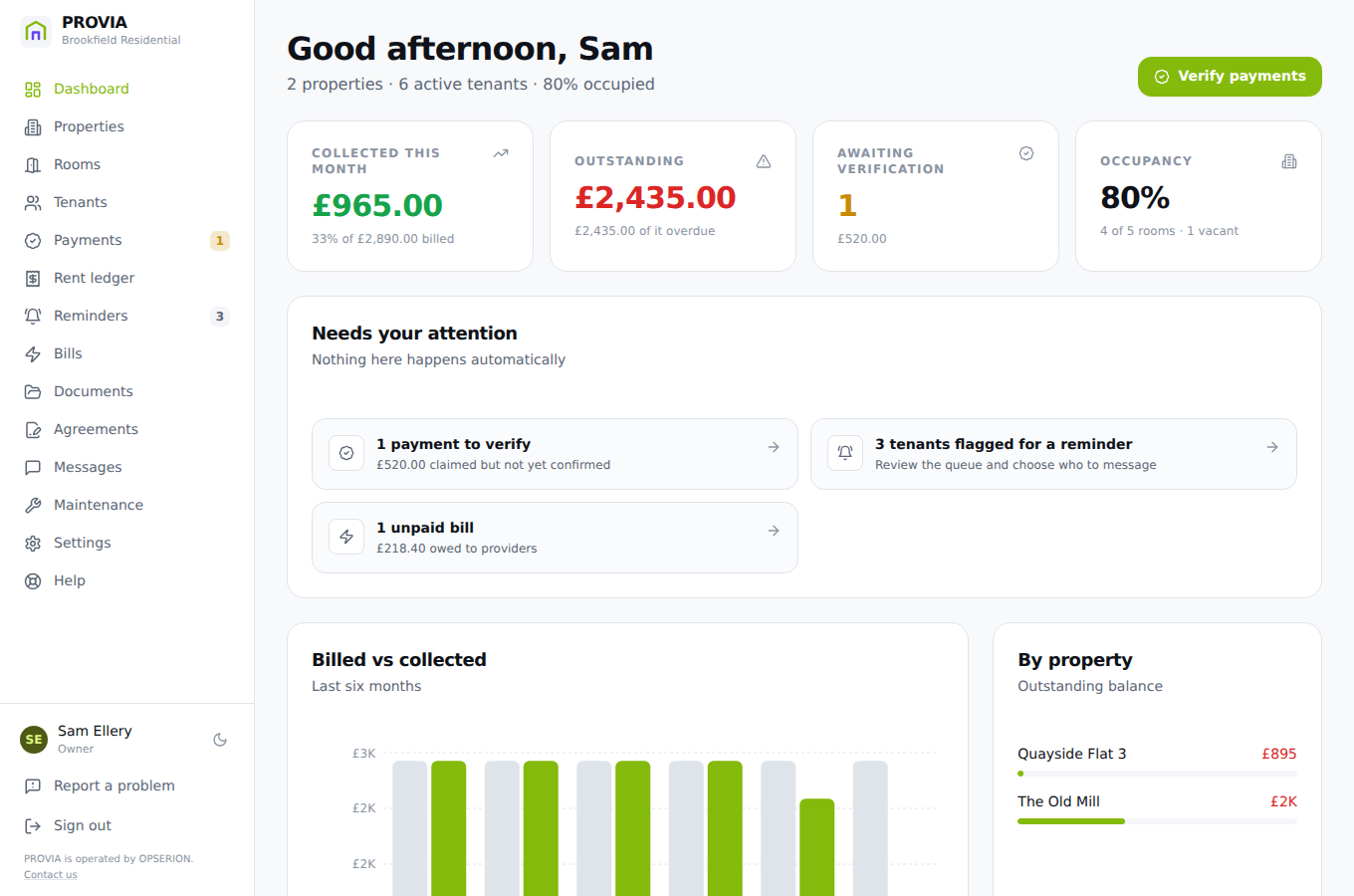Viewport: 1354px width, 896px height.
Task: Click the Rent ledger receipt icon
Action: (33, 279)
